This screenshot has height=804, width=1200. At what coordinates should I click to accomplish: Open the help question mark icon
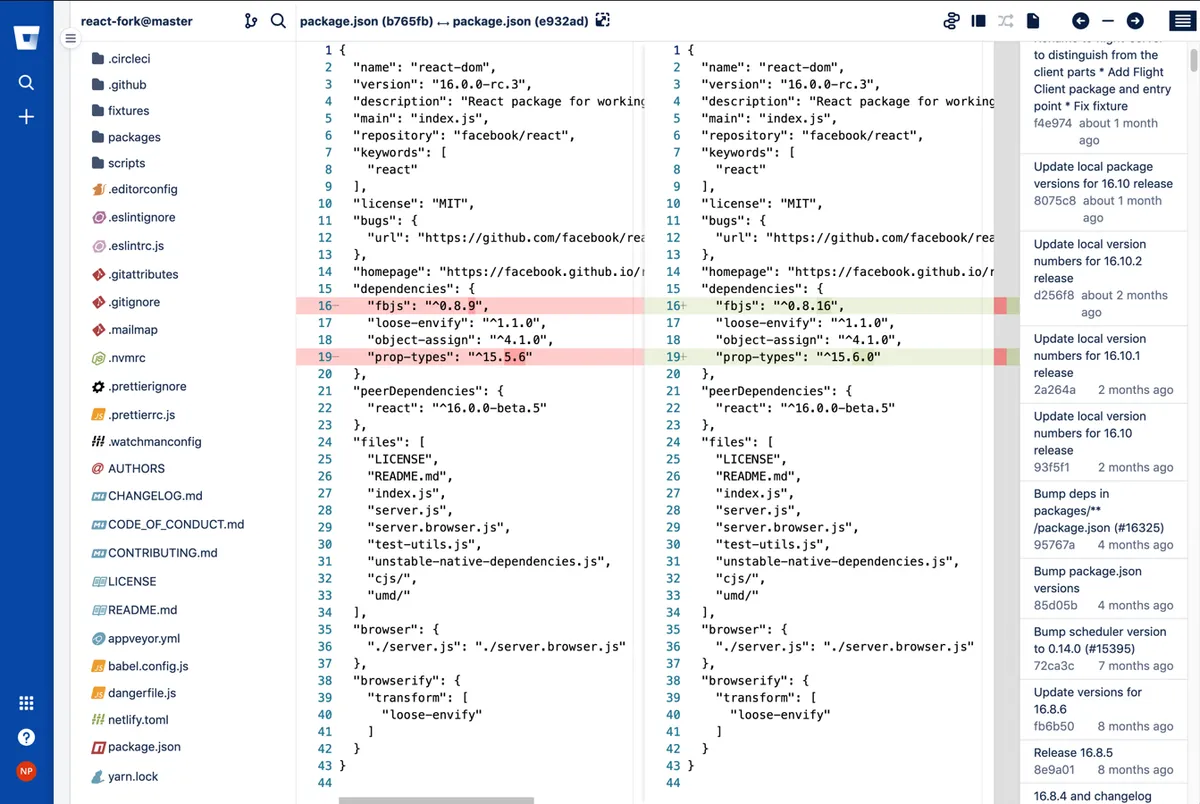pyautogui.click(x=26, y=737)
